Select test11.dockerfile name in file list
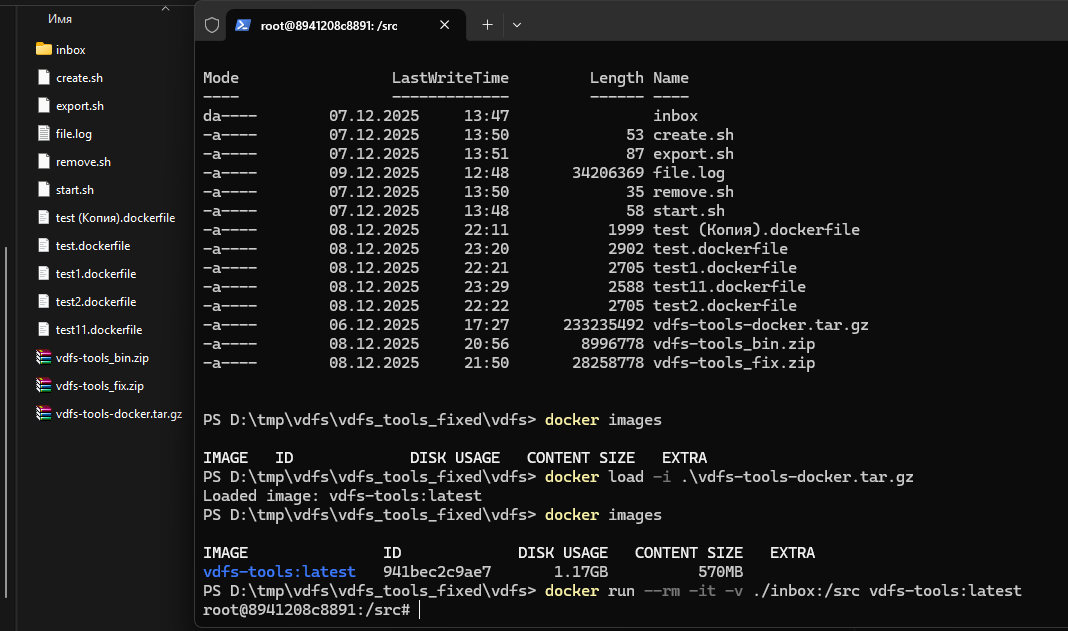 click(x=99, y=329)
